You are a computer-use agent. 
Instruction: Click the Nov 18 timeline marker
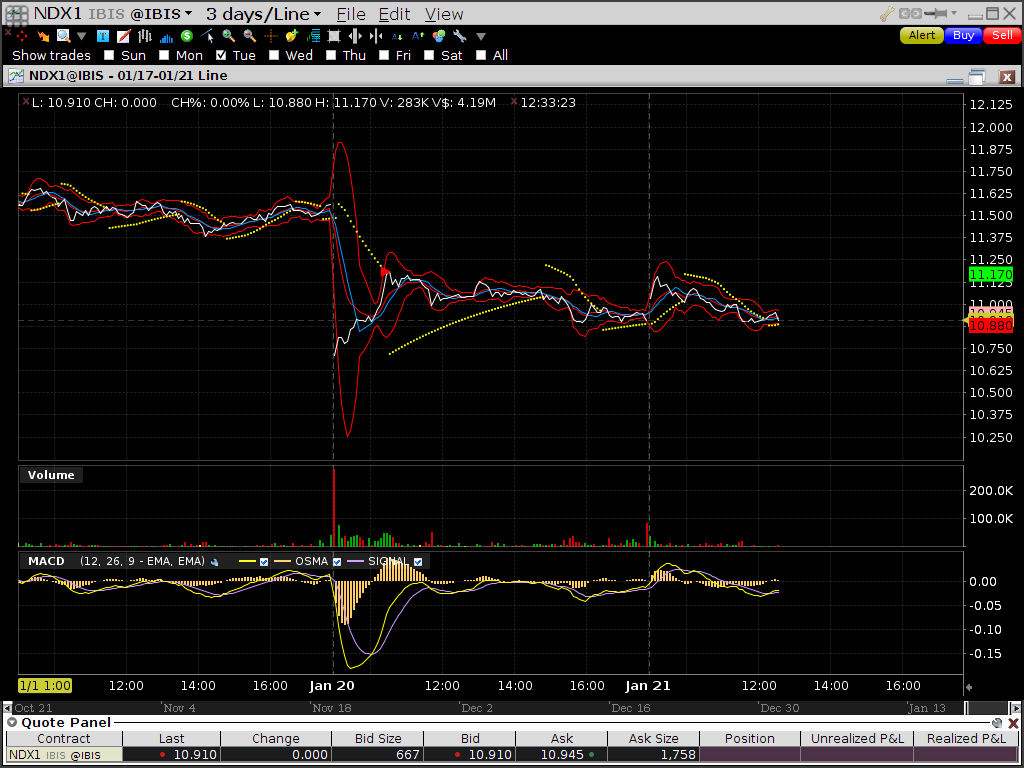pos(332,708)
